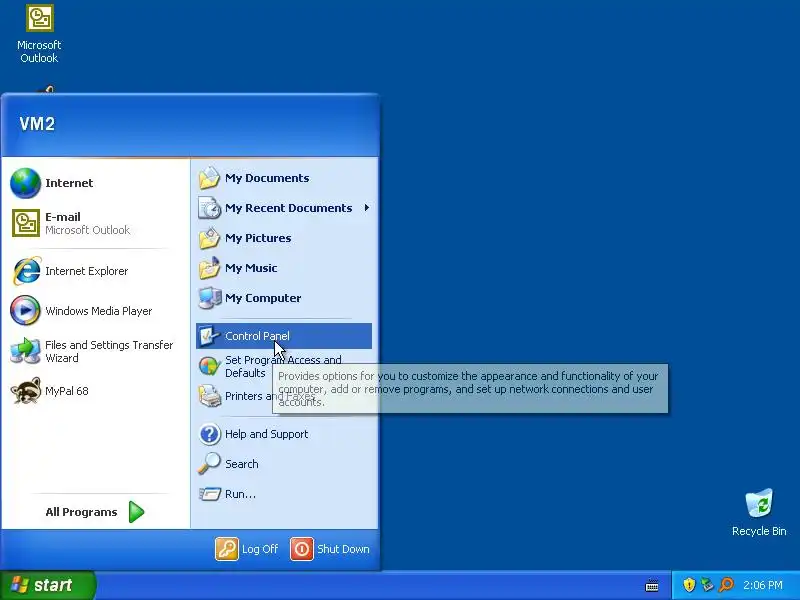Select the Run... menu label
Viewport: 800px width, 600px height.
(240, 494)
